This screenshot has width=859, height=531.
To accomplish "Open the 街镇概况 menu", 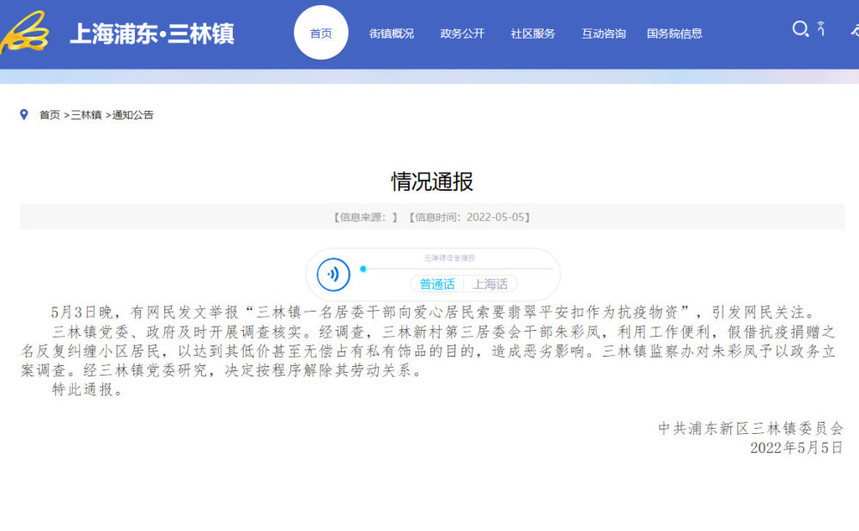I will pos(392,33).
